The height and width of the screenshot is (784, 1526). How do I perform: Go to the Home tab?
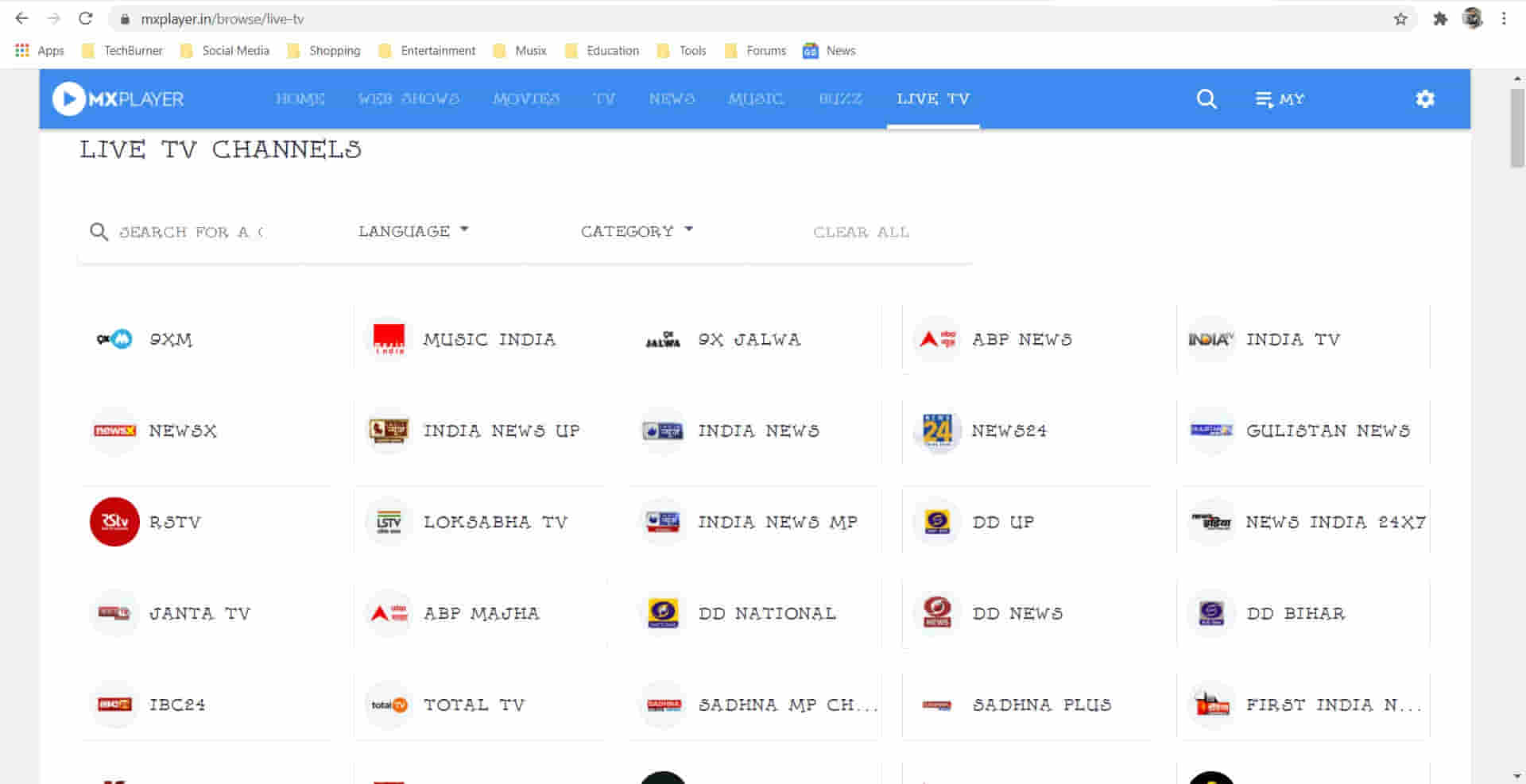(300, 98)
